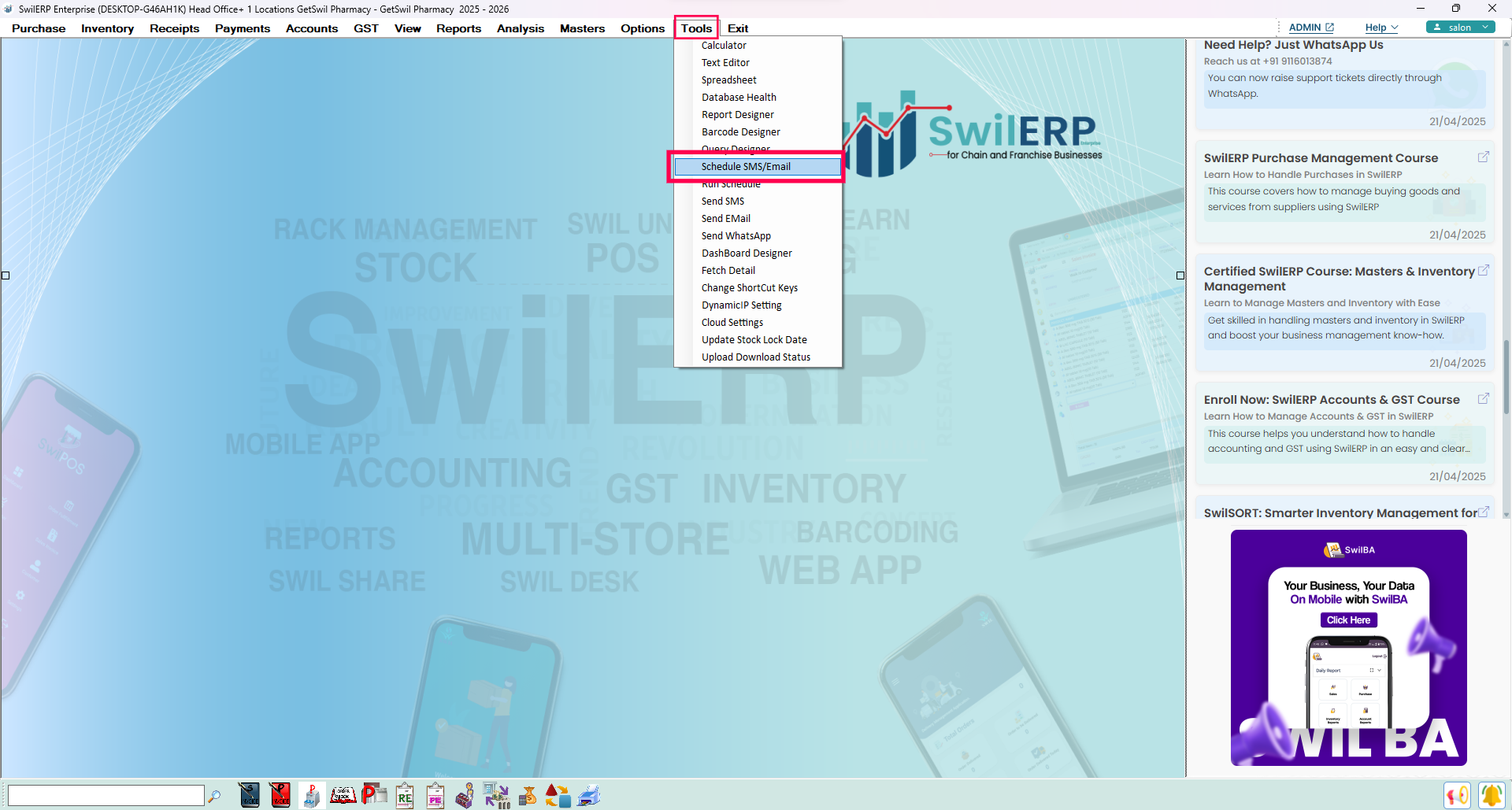
Task: Select Schedule SMS/Email menu entry
Action: point(758,167)
